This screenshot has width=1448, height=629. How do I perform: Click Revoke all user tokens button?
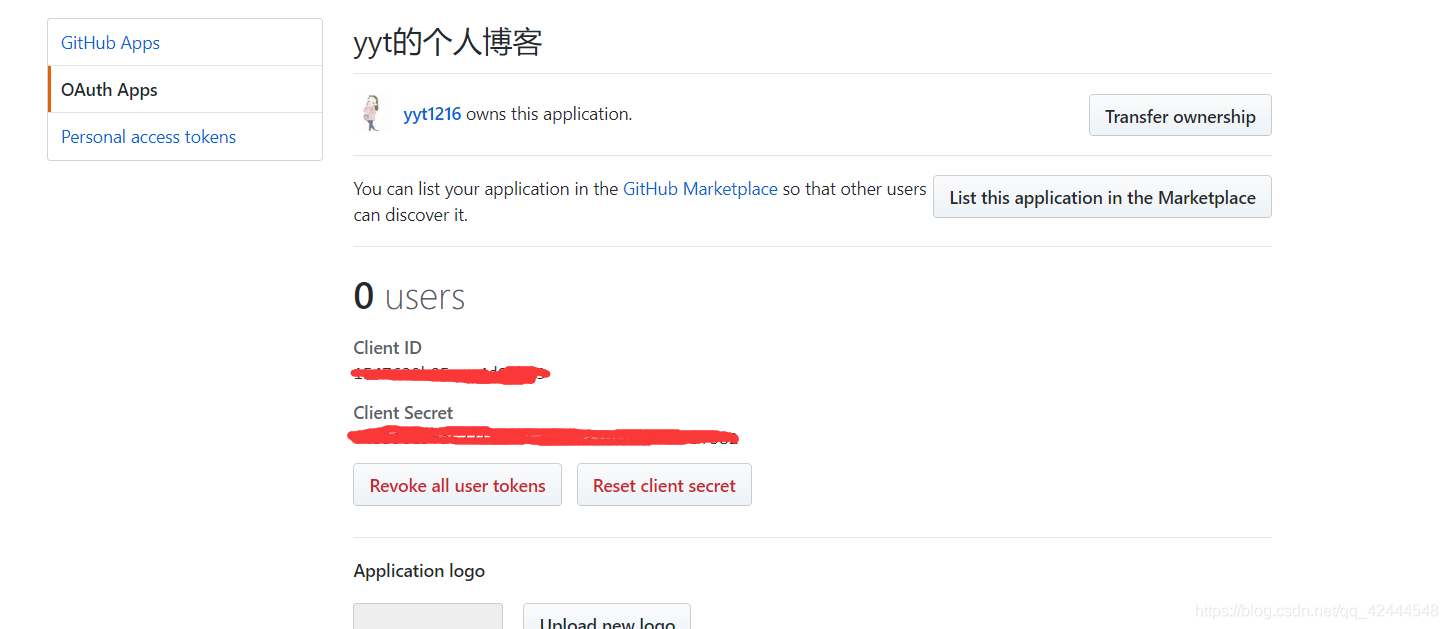[x=457, y=485]
